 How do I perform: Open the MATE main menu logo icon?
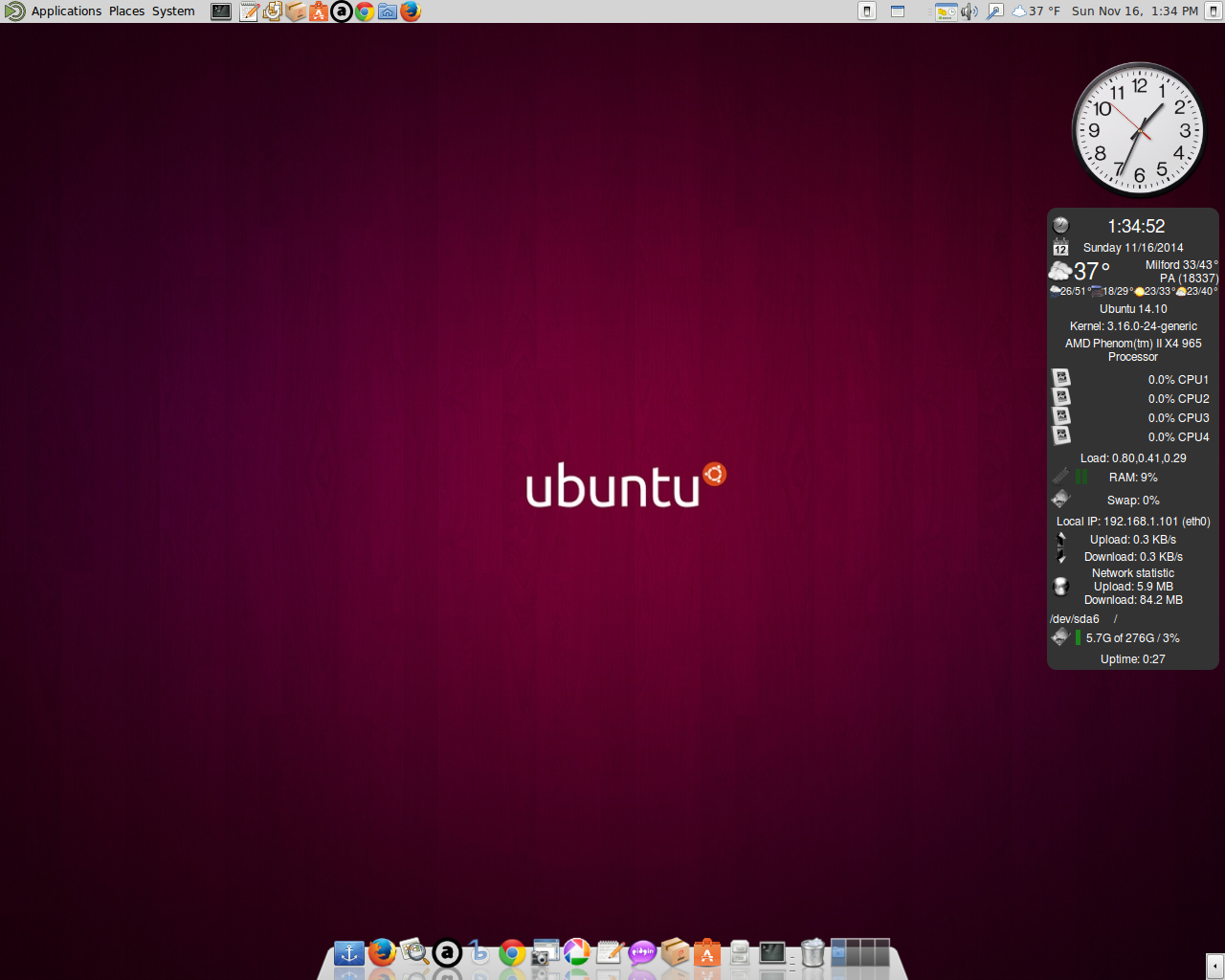(14, 11)
